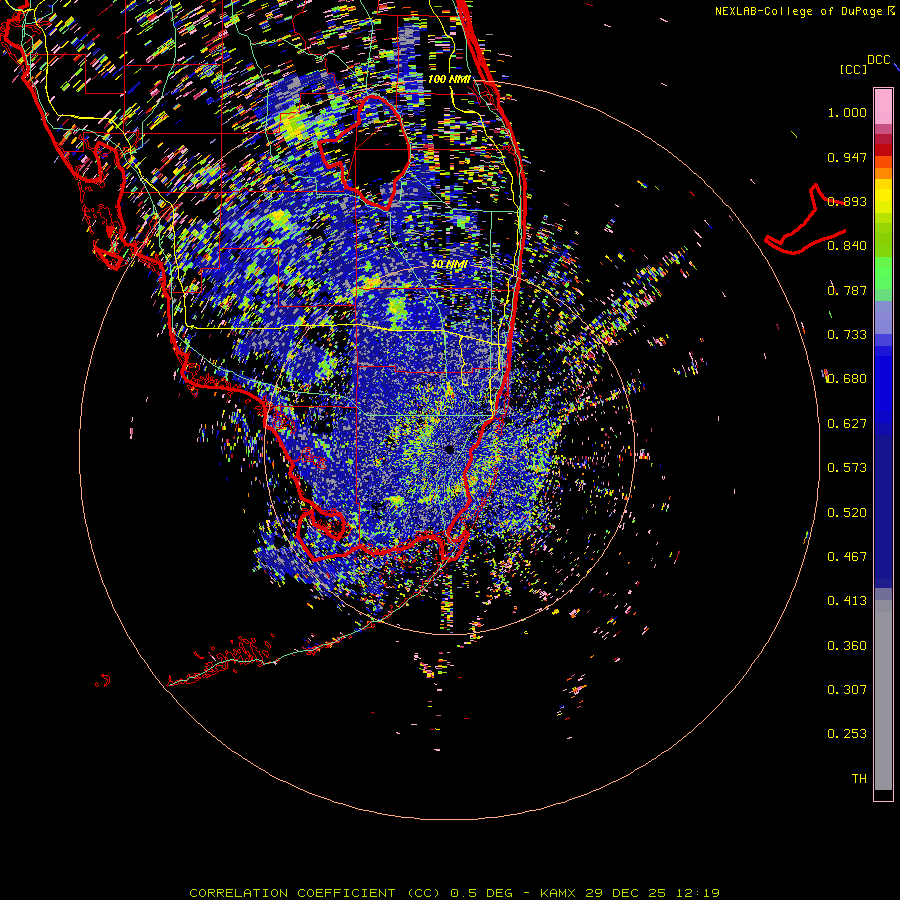Click the 0.787 scale value
This screenshot has height=900, width=900.
[x=847, y=290]
